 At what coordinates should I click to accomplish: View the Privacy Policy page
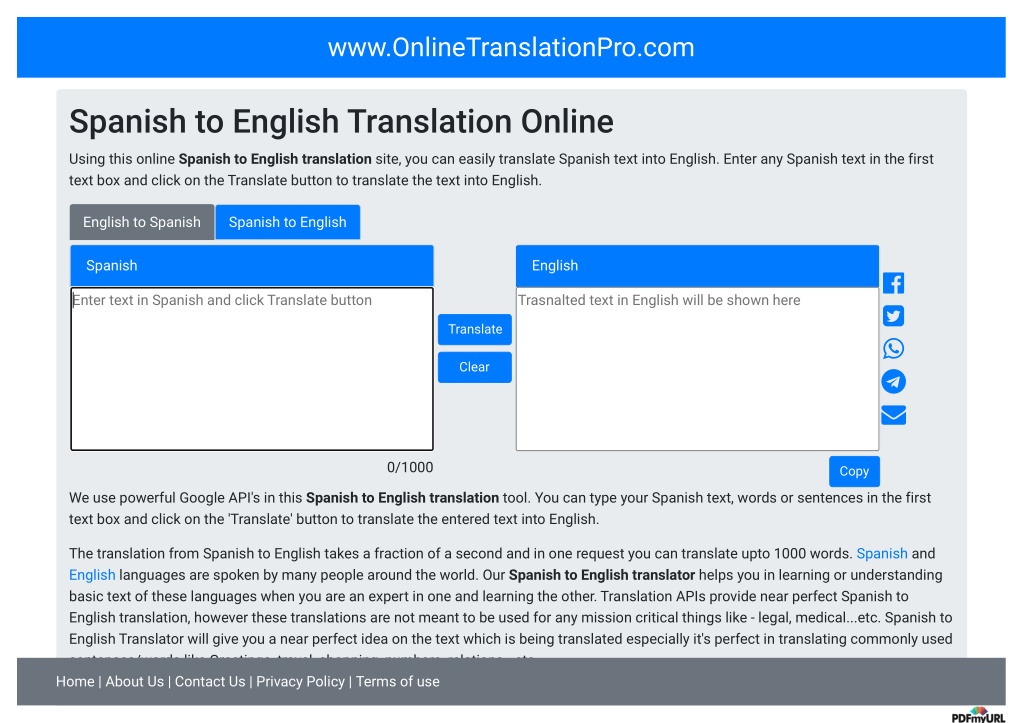click(x=300, y=681)
